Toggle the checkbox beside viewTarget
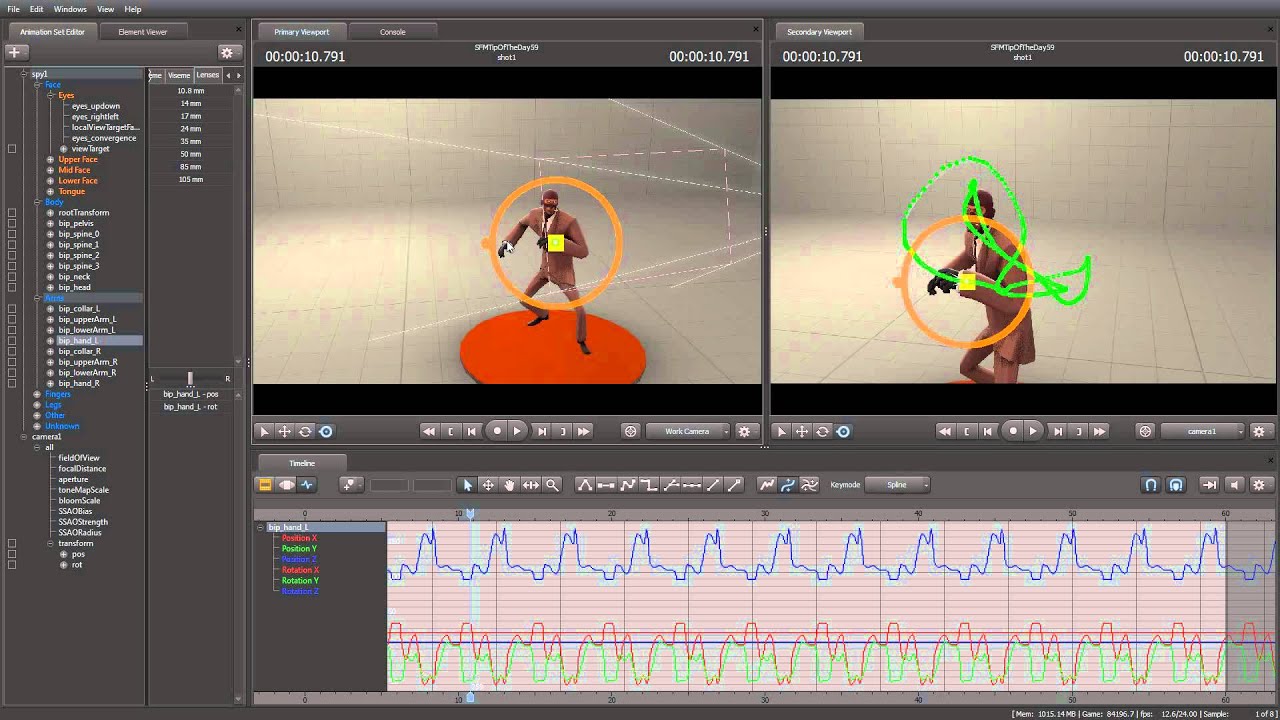Screen dimensions: 1280x720 click(x=12, y=149)
